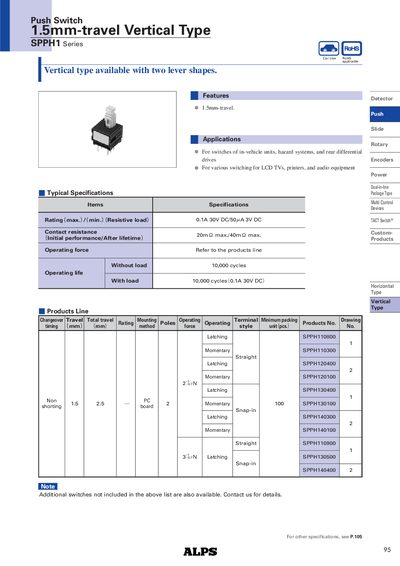Click the minimum packing unit '100' cell
This screenshot has height=566, width=400.
point(279,404)
